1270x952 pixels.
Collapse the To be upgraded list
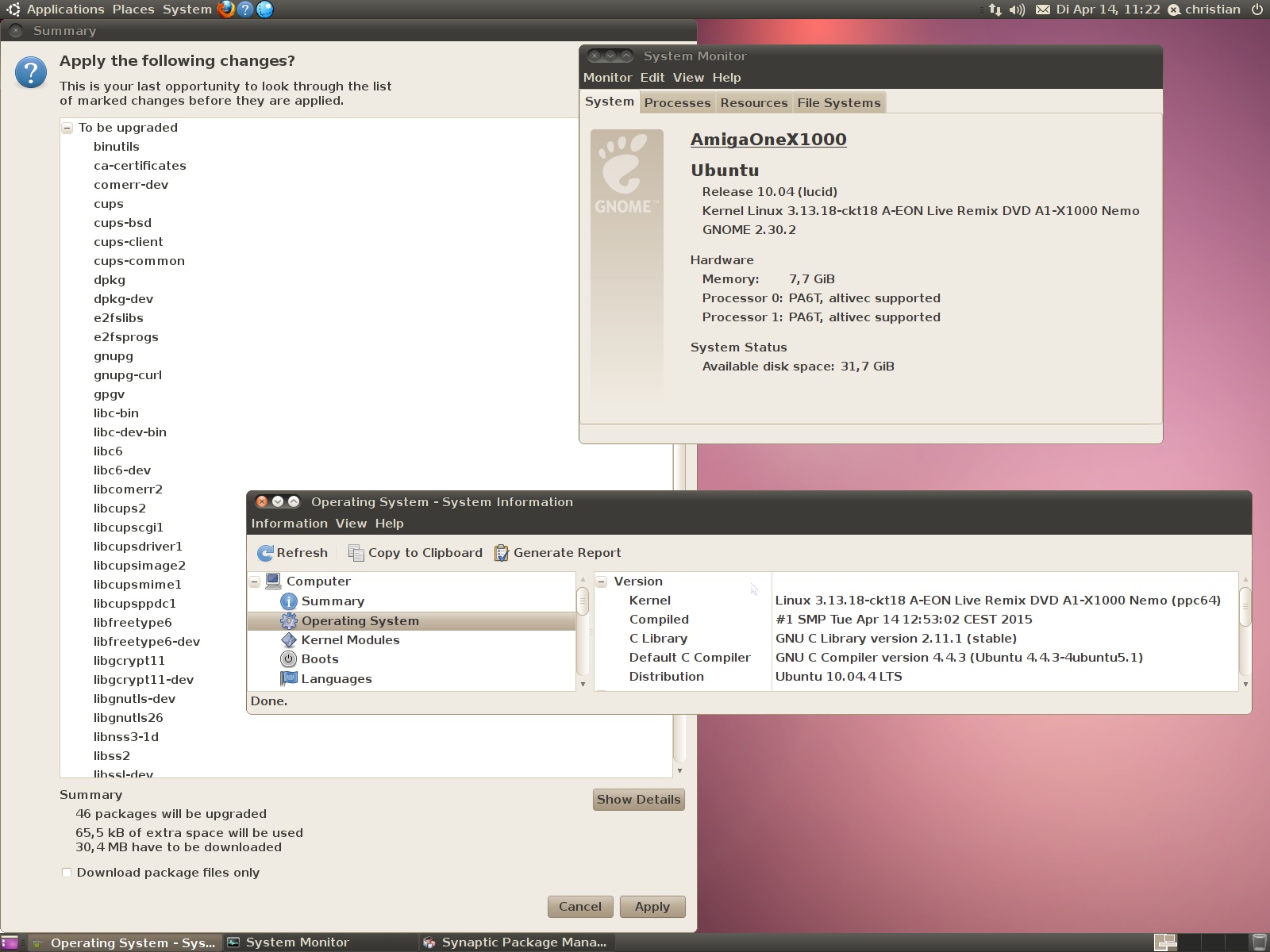(67, 128)
